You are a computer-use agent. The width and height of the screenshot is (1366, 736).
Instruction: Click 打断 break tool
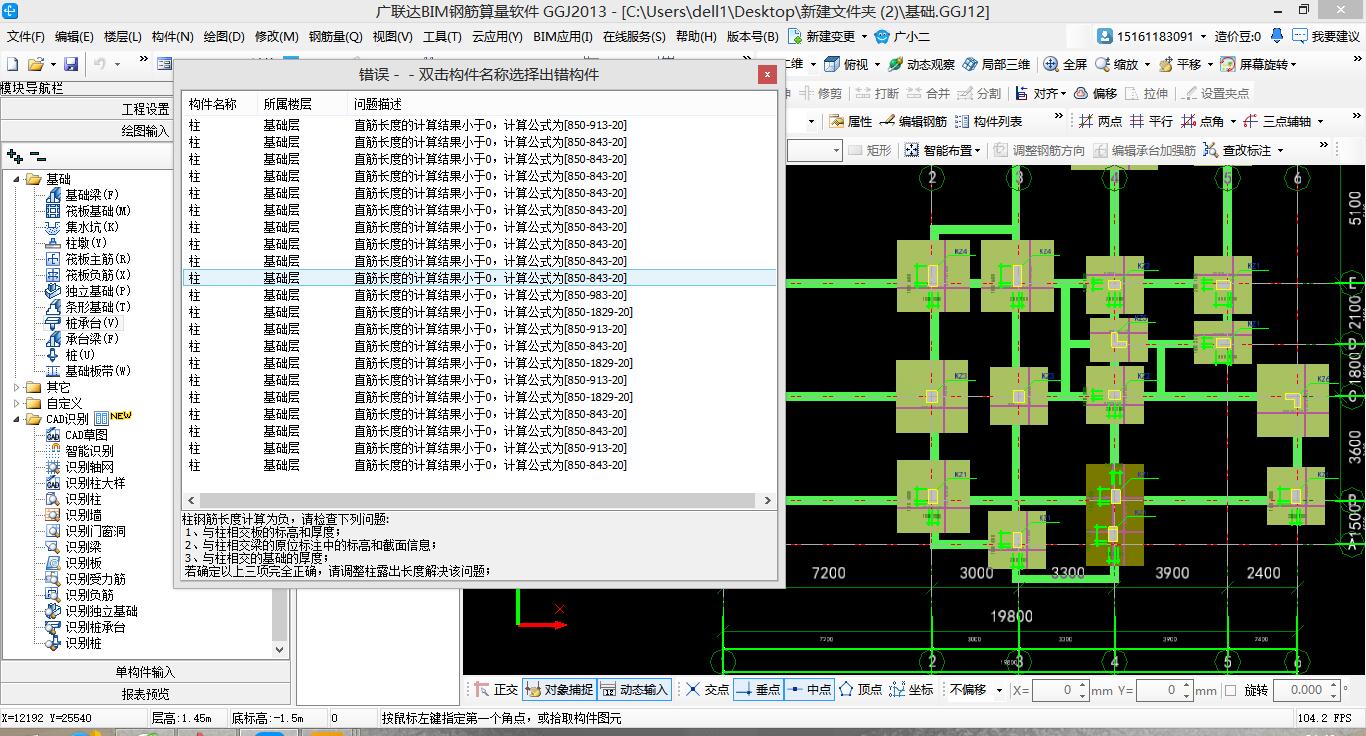[x=876, y=93]
